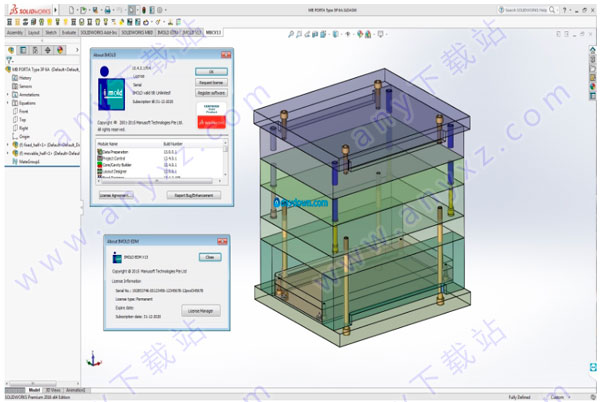Open the SOLIDWORKS Add-Ins tab

99,33
